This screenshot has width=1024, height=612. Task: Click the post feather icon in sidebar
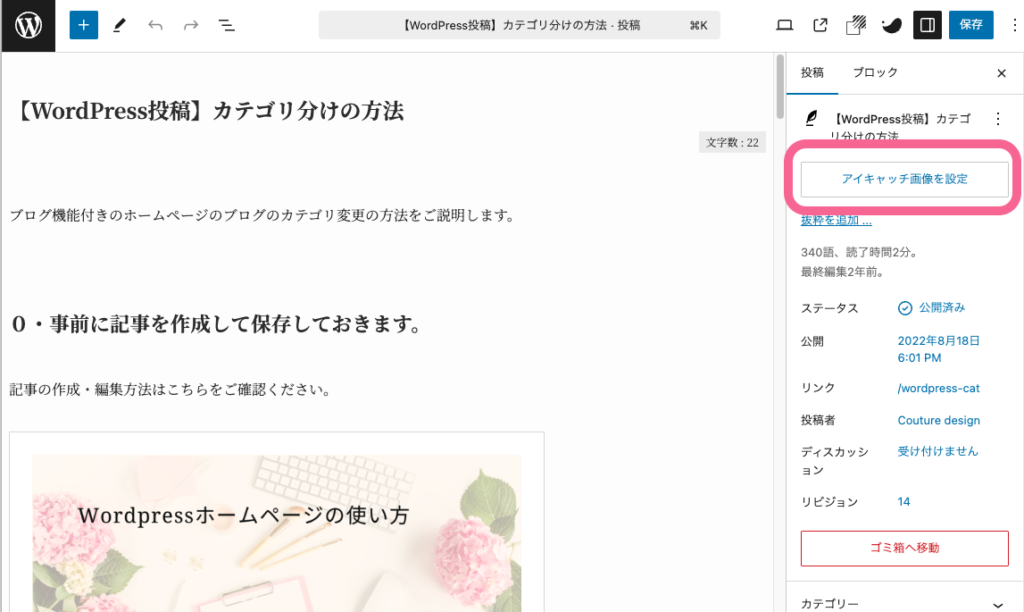tap(811, 118)
